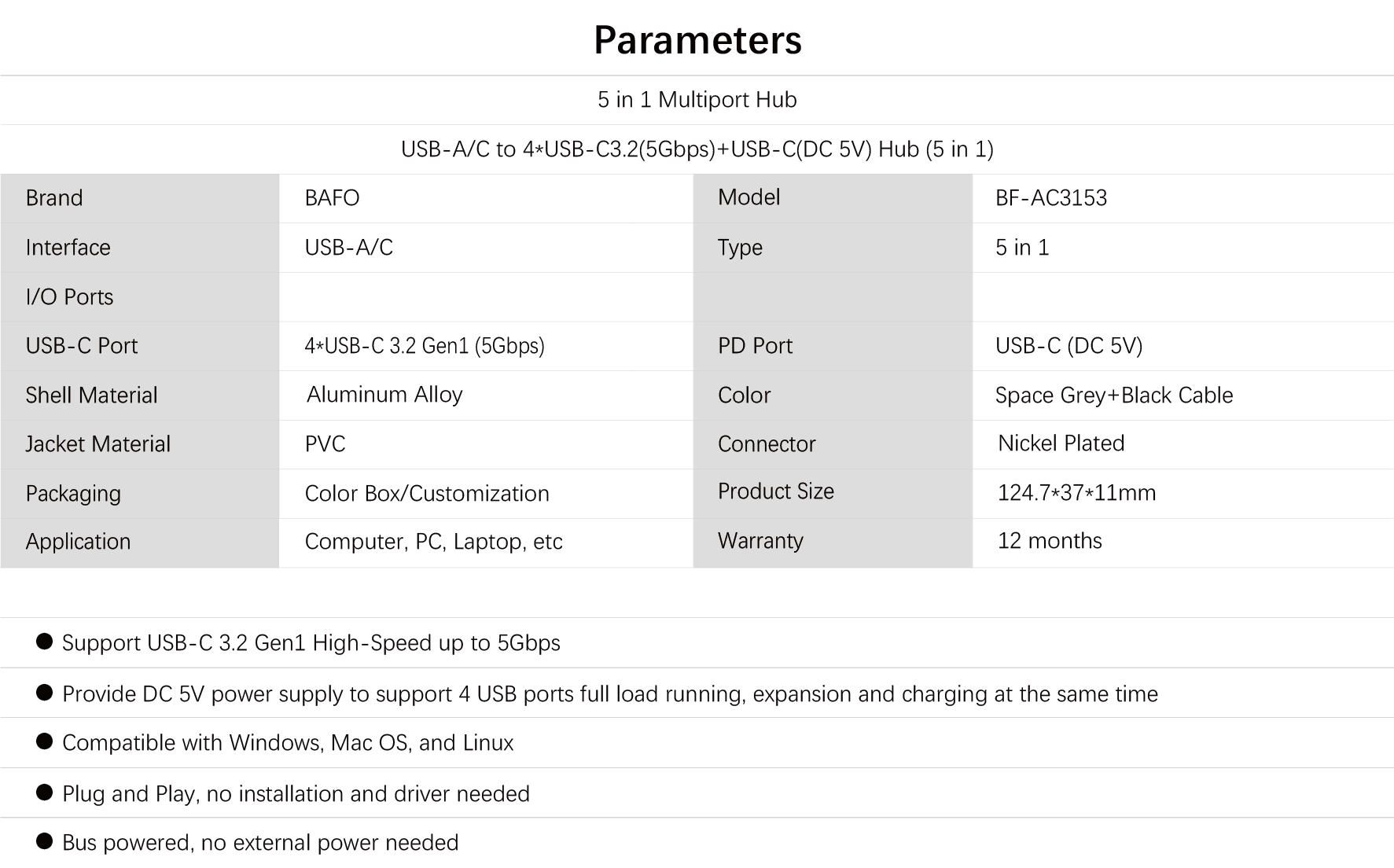The width and height of the screenshot is (1394, 868).
Task: Click the BAFO brand value
Action: tap(332, 198)
